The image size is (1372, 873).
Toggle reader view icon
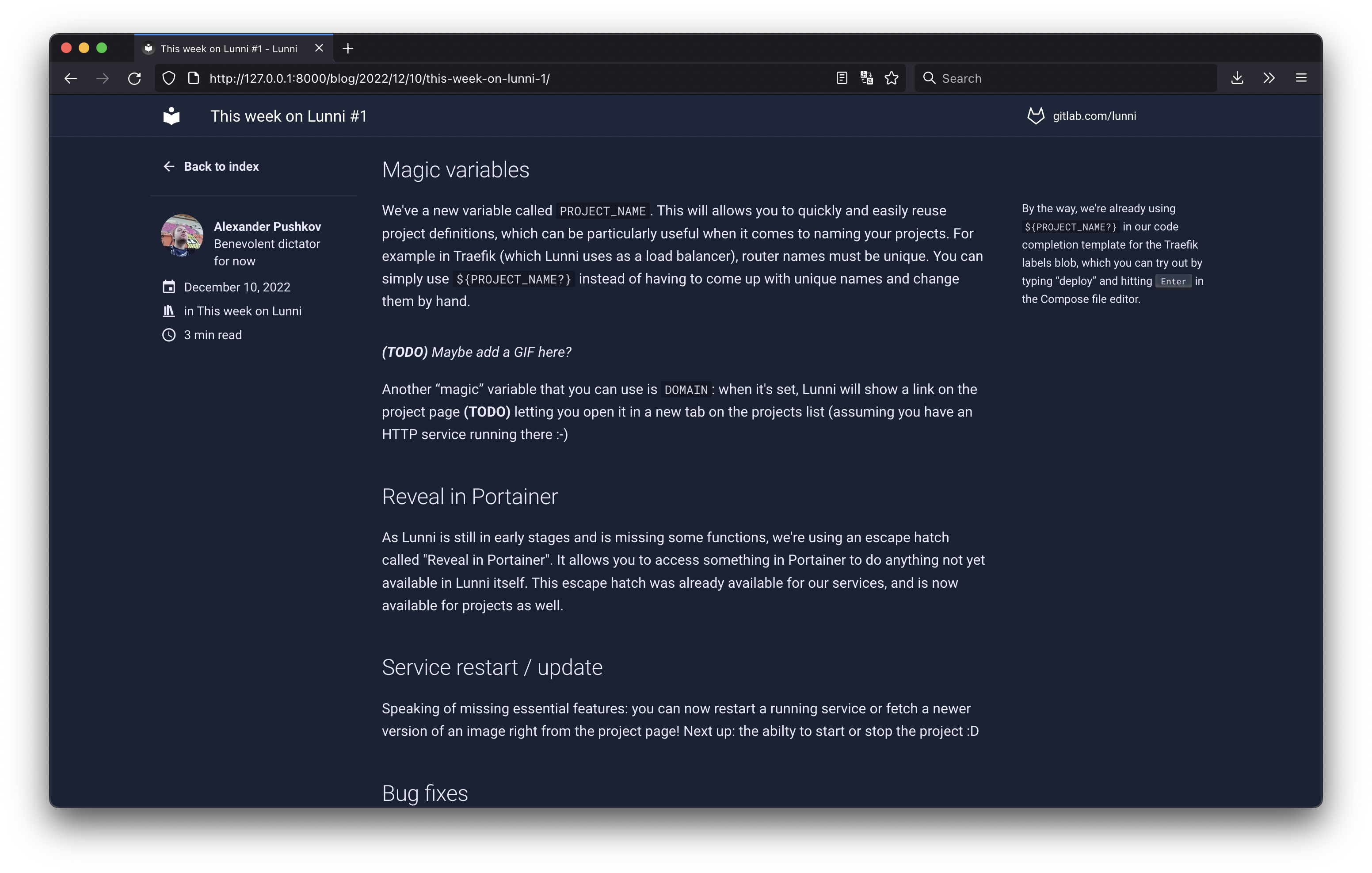(842, 78)
